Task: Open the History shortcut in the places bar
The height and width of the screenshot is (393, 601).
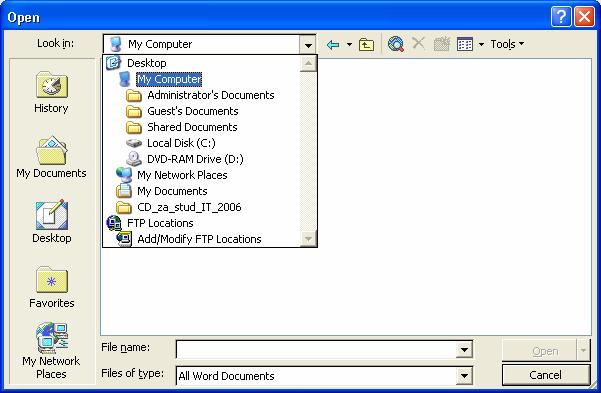Action: pos(51,92)
